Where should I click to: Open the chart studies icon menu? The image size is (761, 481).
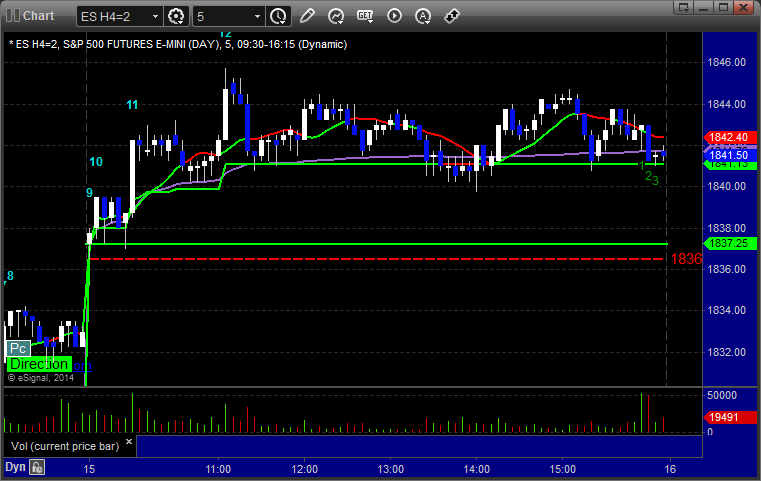click(x=336, y=16)
